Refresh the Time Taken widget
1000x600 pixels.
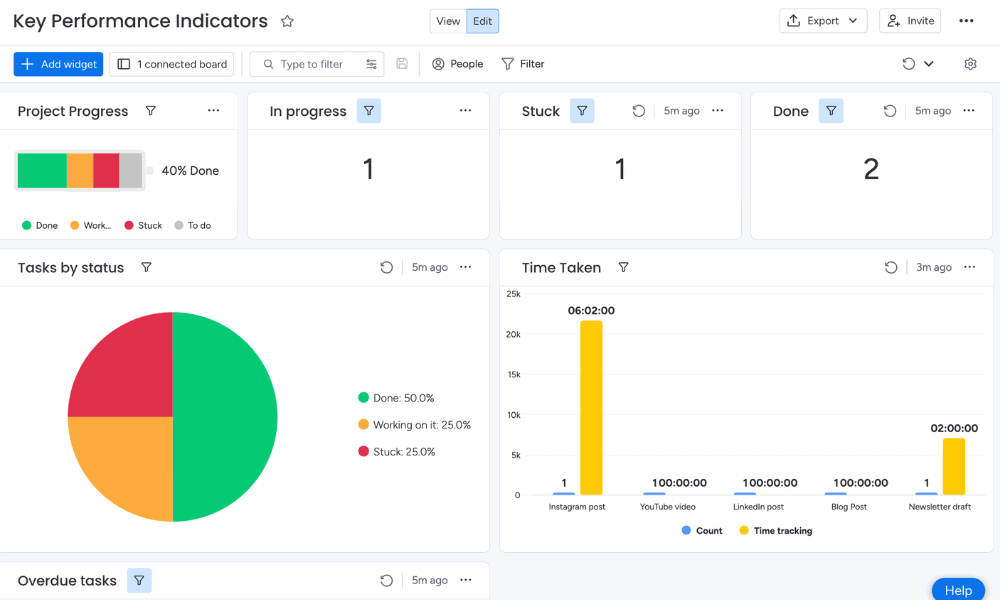[x=891, y=268]
